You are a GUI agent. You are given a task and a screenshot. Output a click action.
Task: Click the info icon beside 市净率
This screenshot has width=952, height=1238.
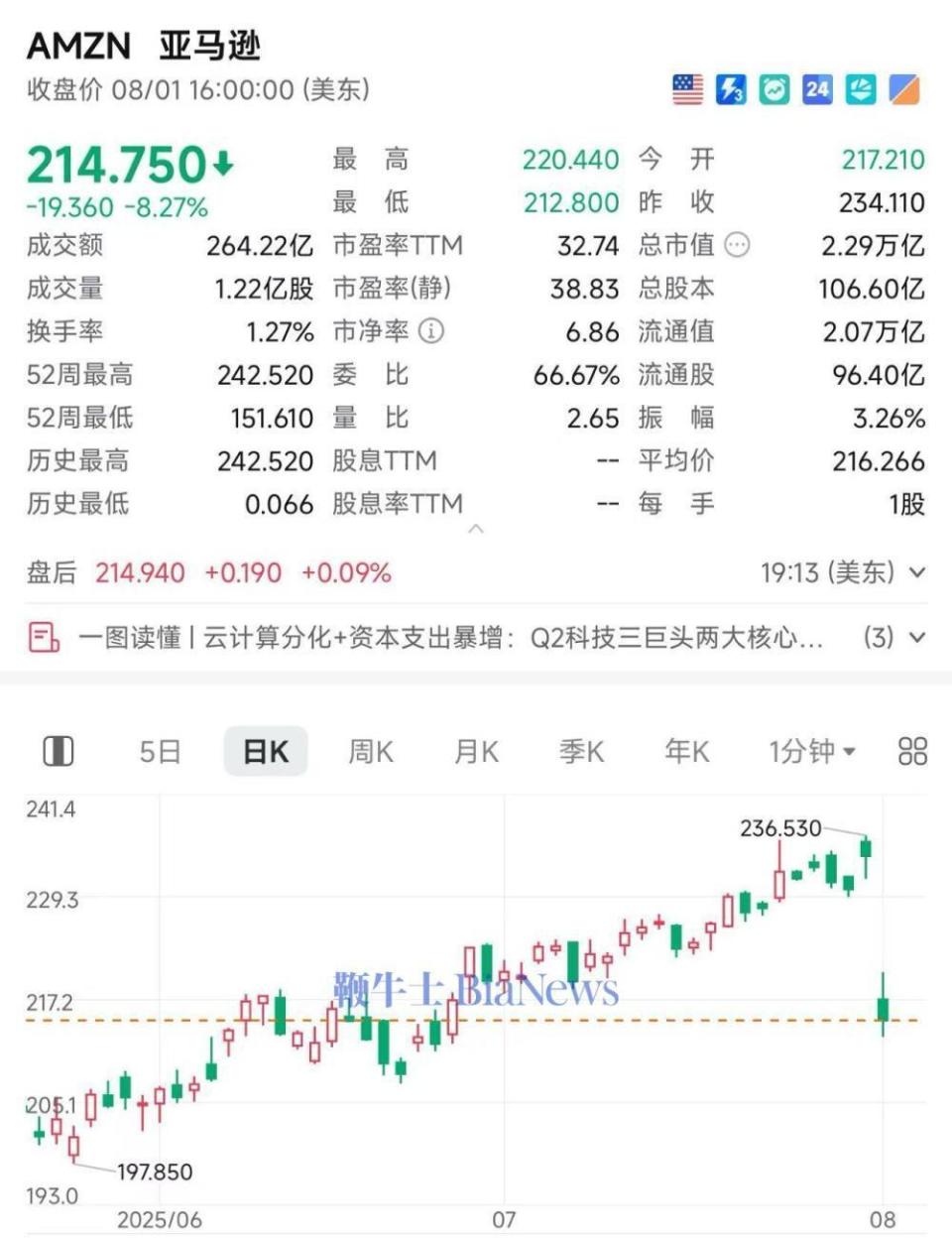(429, 331)
